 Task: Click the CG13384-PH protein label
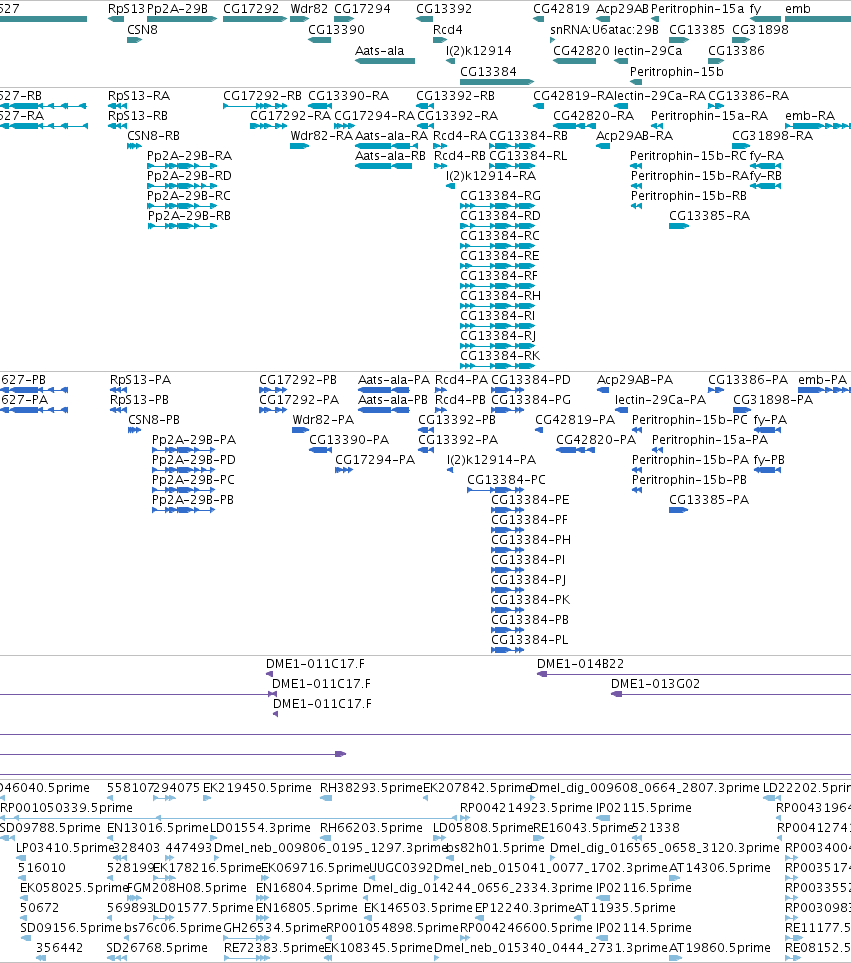click(530, 539)
